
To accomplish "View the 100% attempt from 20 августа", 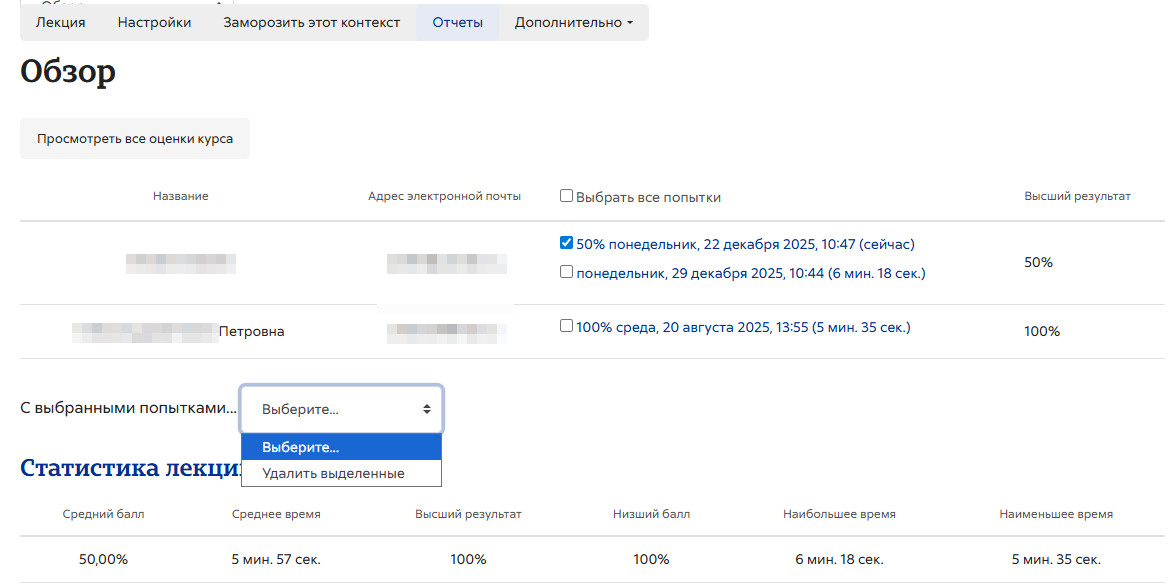I will click(743, 327).
